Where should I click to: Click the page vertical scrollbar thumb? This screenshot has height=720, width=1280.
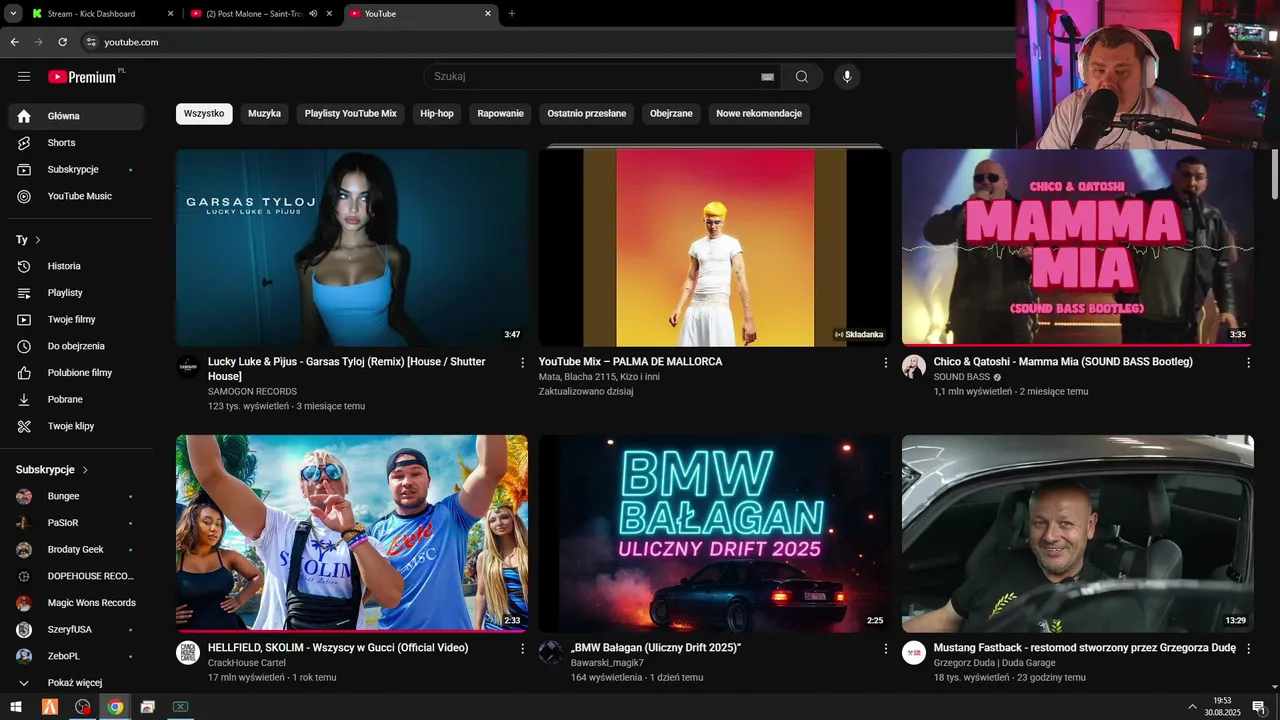pos(1274,175)
